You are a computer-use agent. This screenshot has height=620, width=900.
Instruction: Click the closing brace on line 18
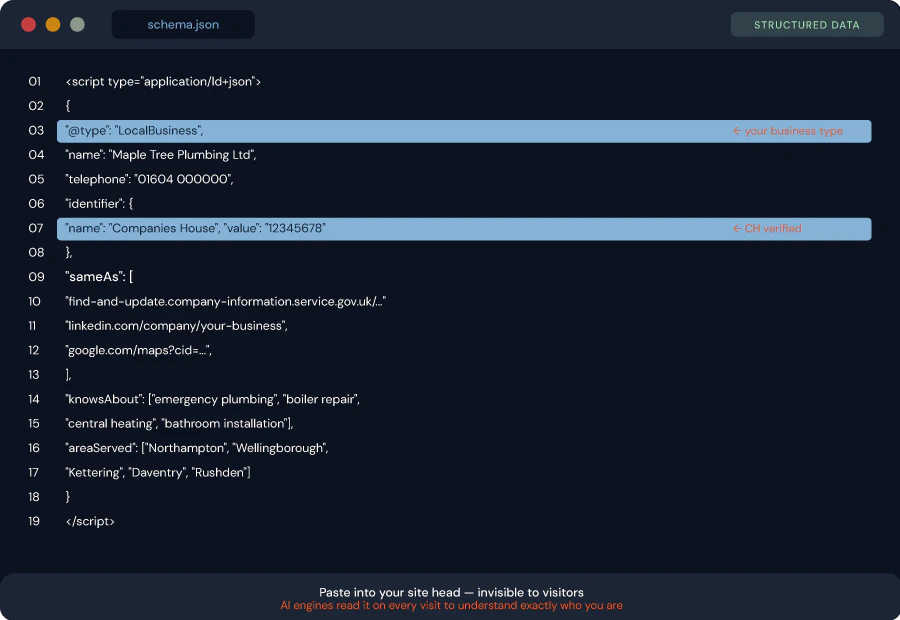[68, 497]
